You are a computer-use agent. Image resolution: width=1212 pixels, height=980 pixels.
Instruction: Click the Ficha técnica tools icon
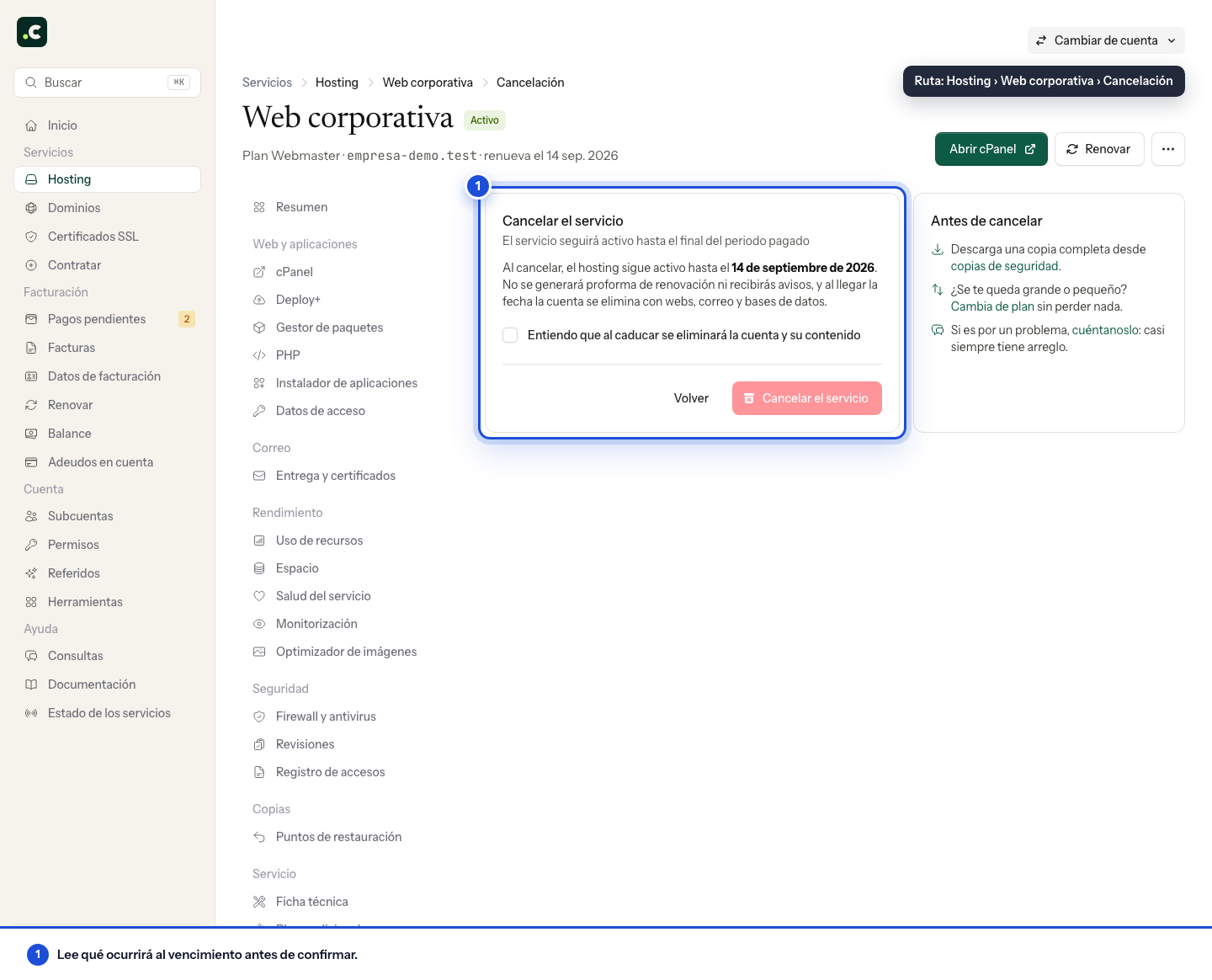click(259, 902)
